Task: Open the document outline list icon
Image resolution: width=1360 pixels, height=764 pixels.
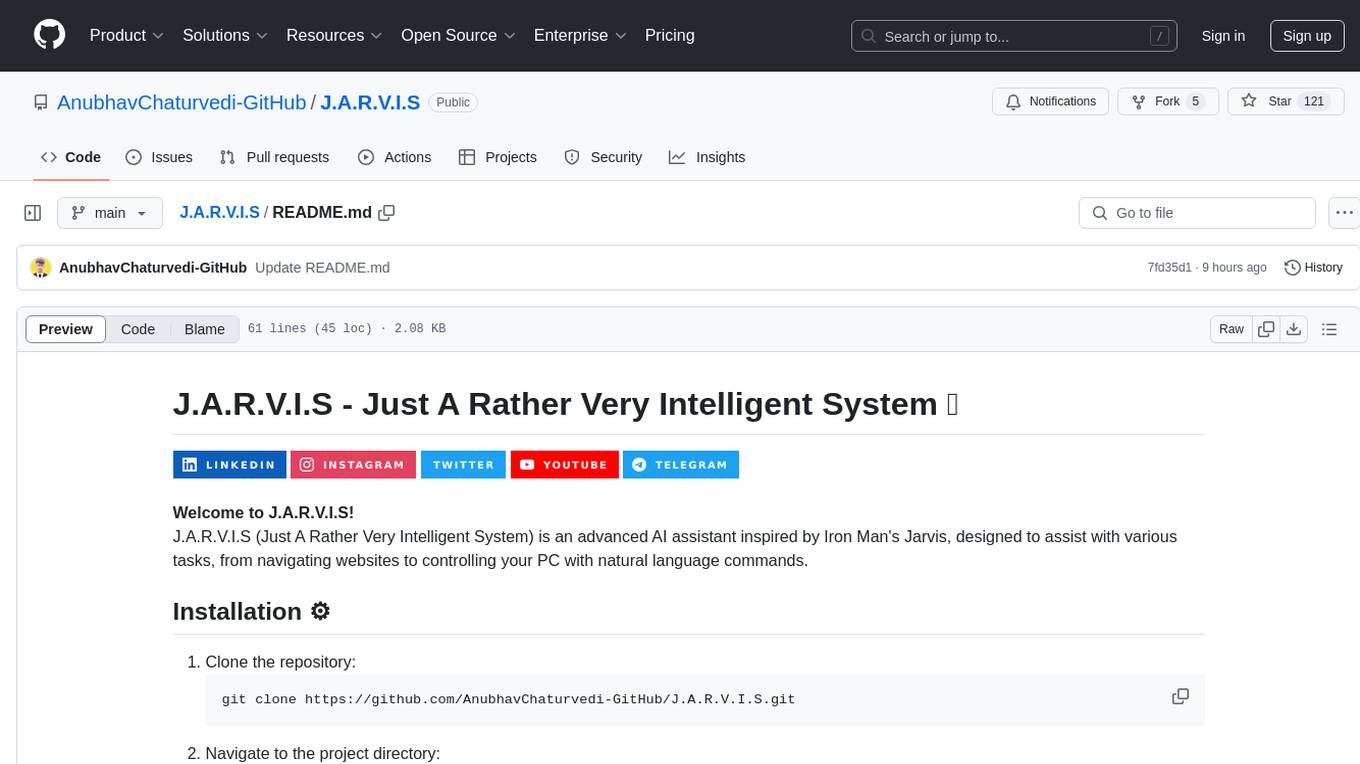Action: [1329, 329]
